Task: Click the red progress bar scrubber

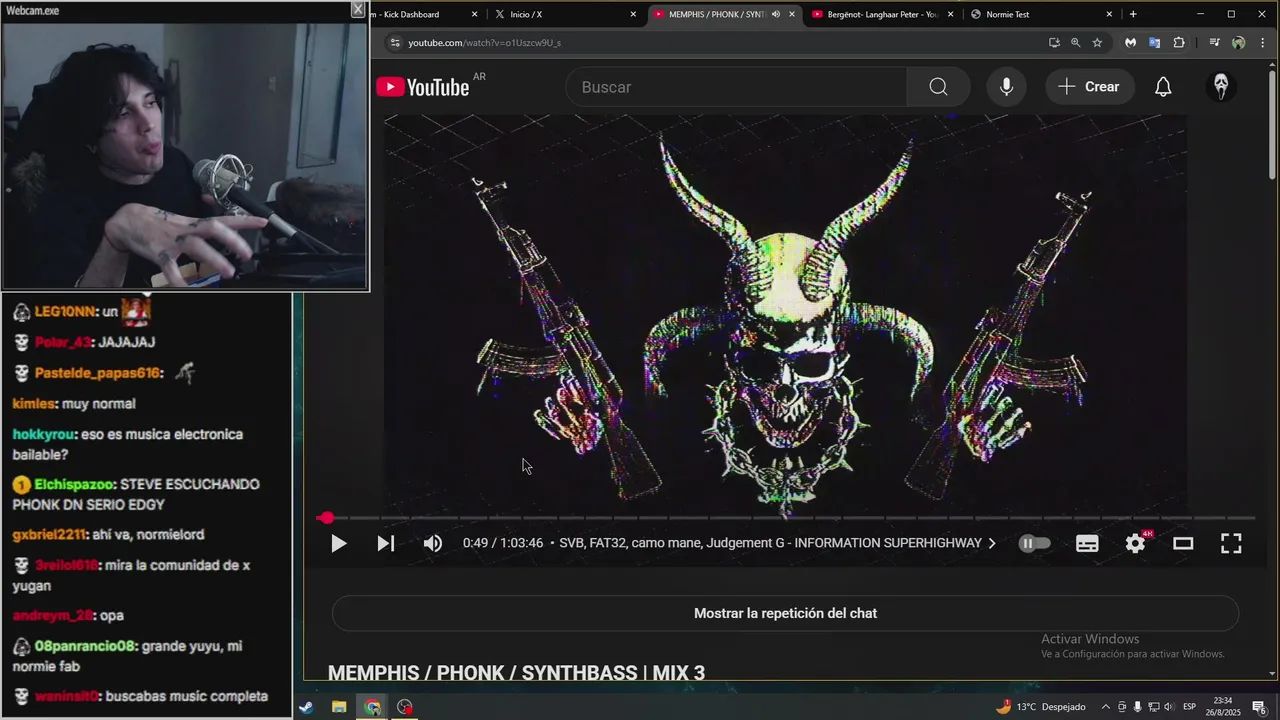Action: click(x=326, y=518)
